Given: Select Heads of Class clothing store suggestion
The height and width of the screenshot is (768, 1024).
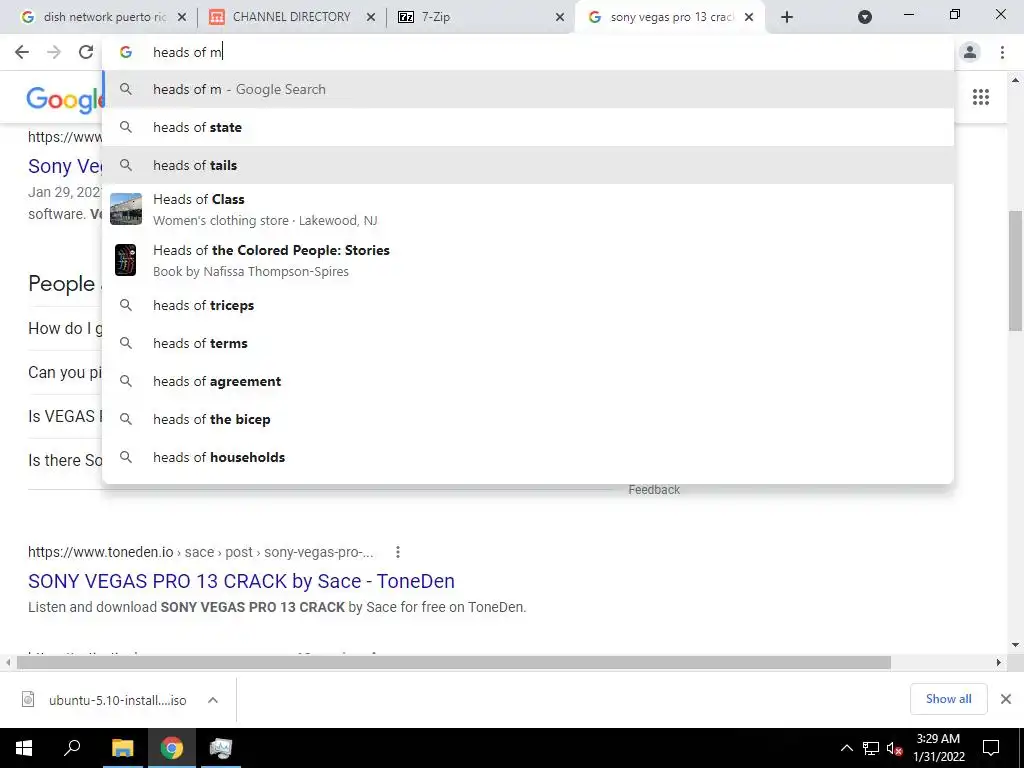Looking at the screenshot, I should click(x=528, y=209).
